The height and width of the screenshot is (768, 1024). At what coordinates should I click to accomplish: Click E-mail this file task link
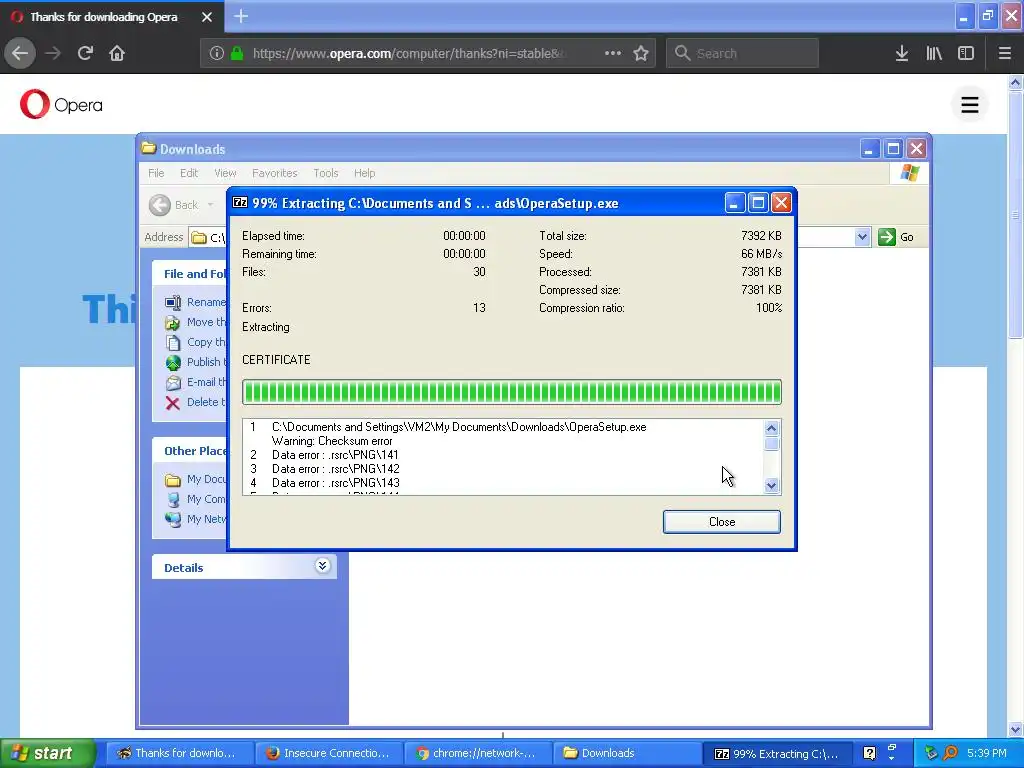tap(206, 382)
